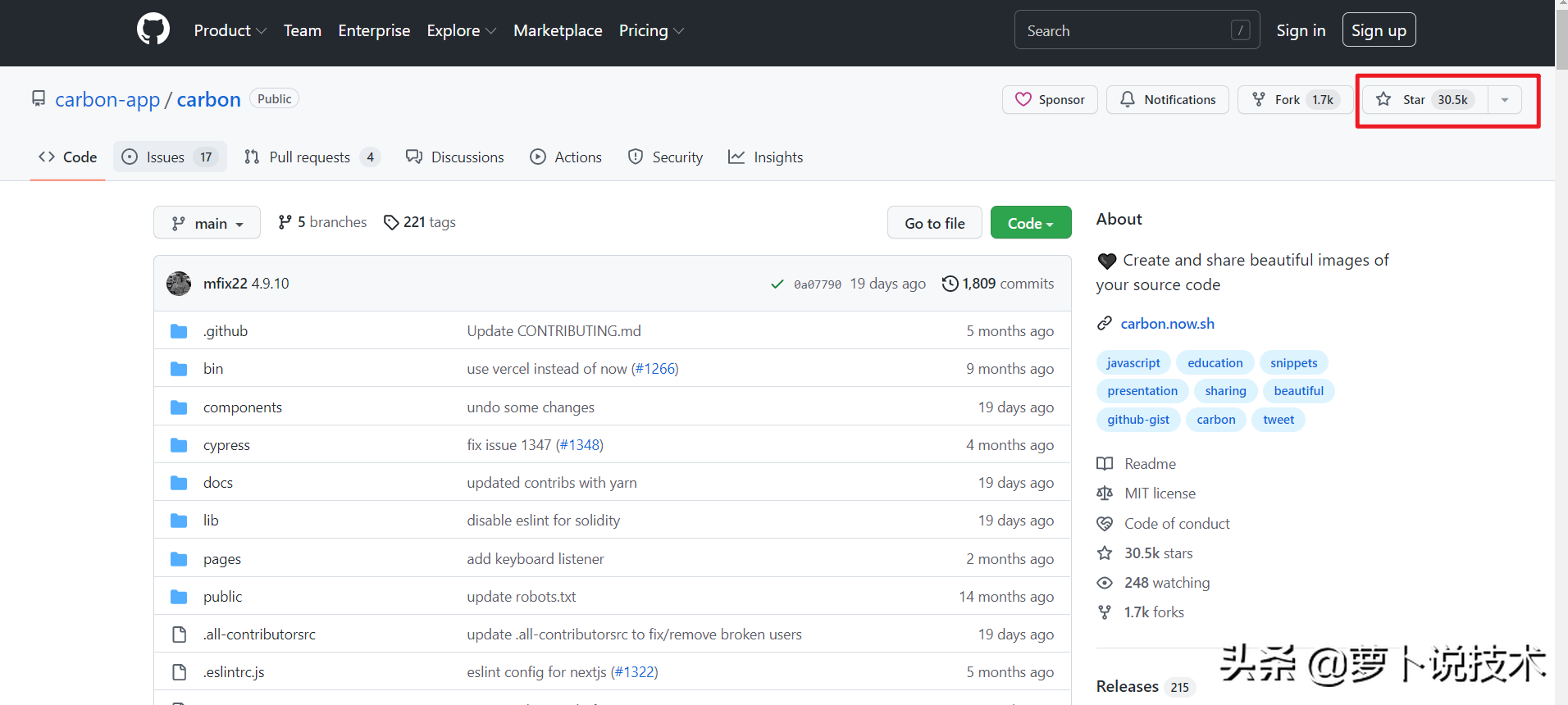The height and width of the screenshot is (705, 1568).
Task: Open the main branch selector
Action: pyautogui.click(x=207, y=223)
